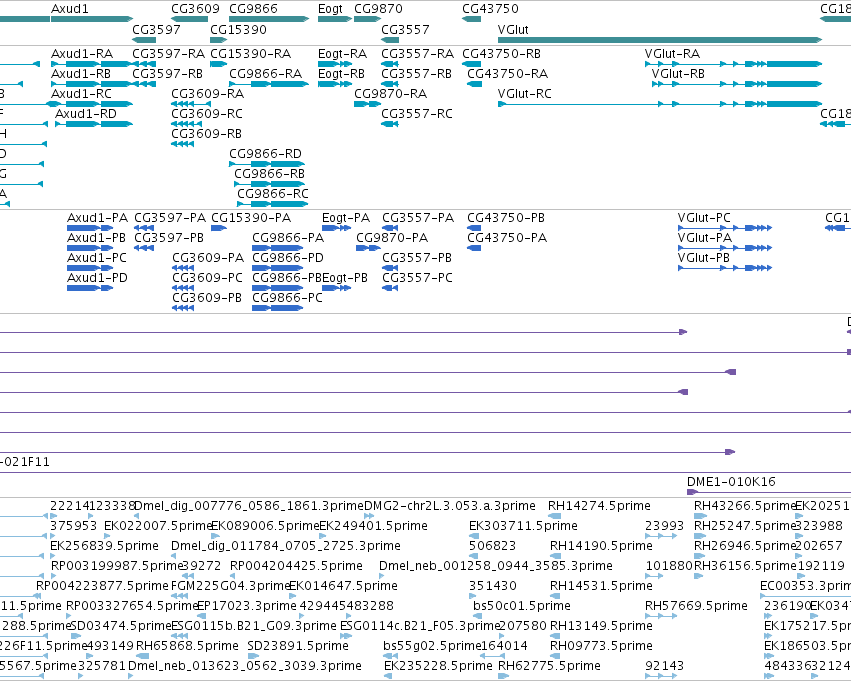Viewport: 851px width, 681px height.
Task: Click transcript CG9866-RD
Action: [265, 154]
